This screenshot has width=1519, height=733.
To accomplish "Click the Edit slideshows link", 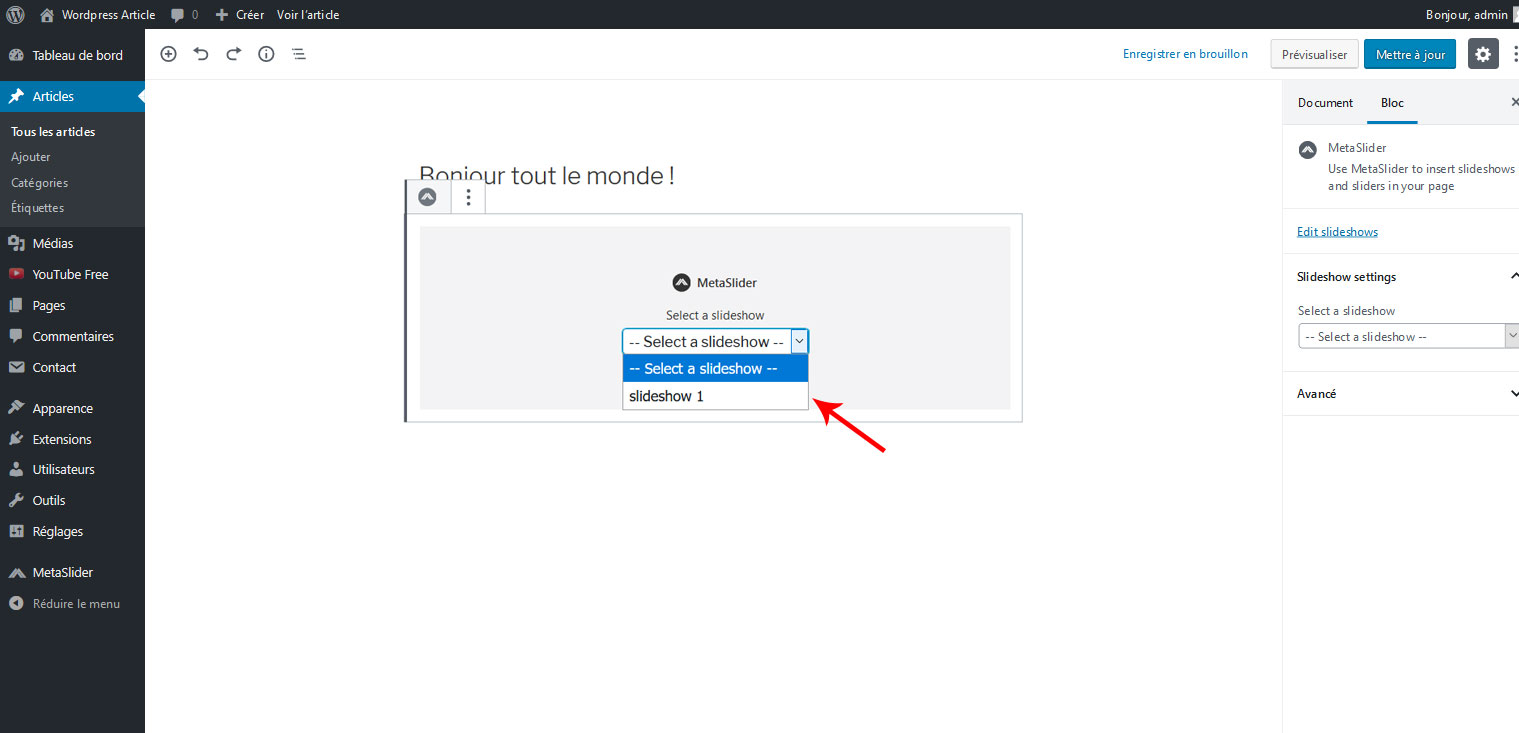I will click(1337, 232).
